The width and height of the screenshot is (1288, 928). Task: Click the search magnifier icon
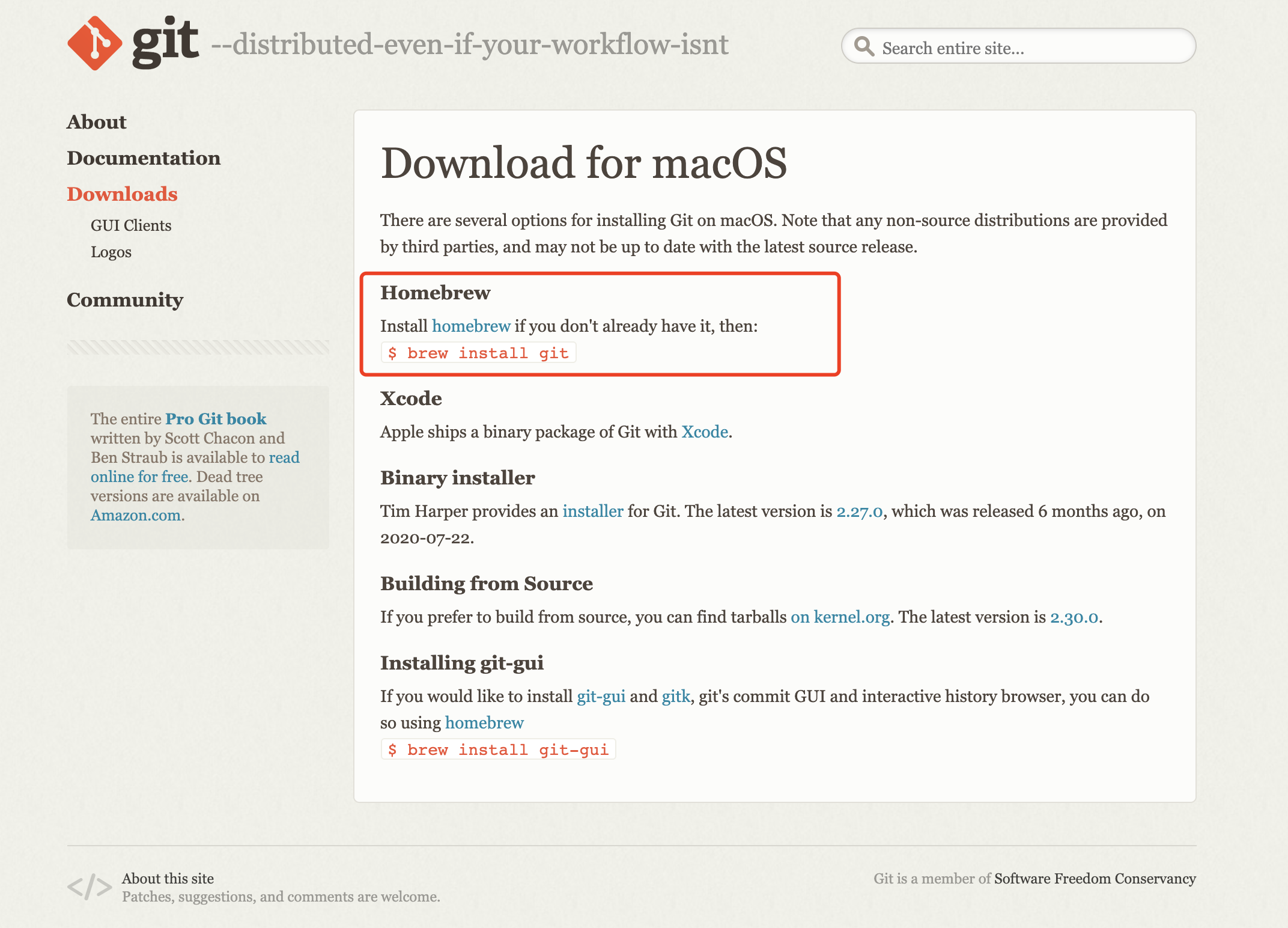(864, 46)
